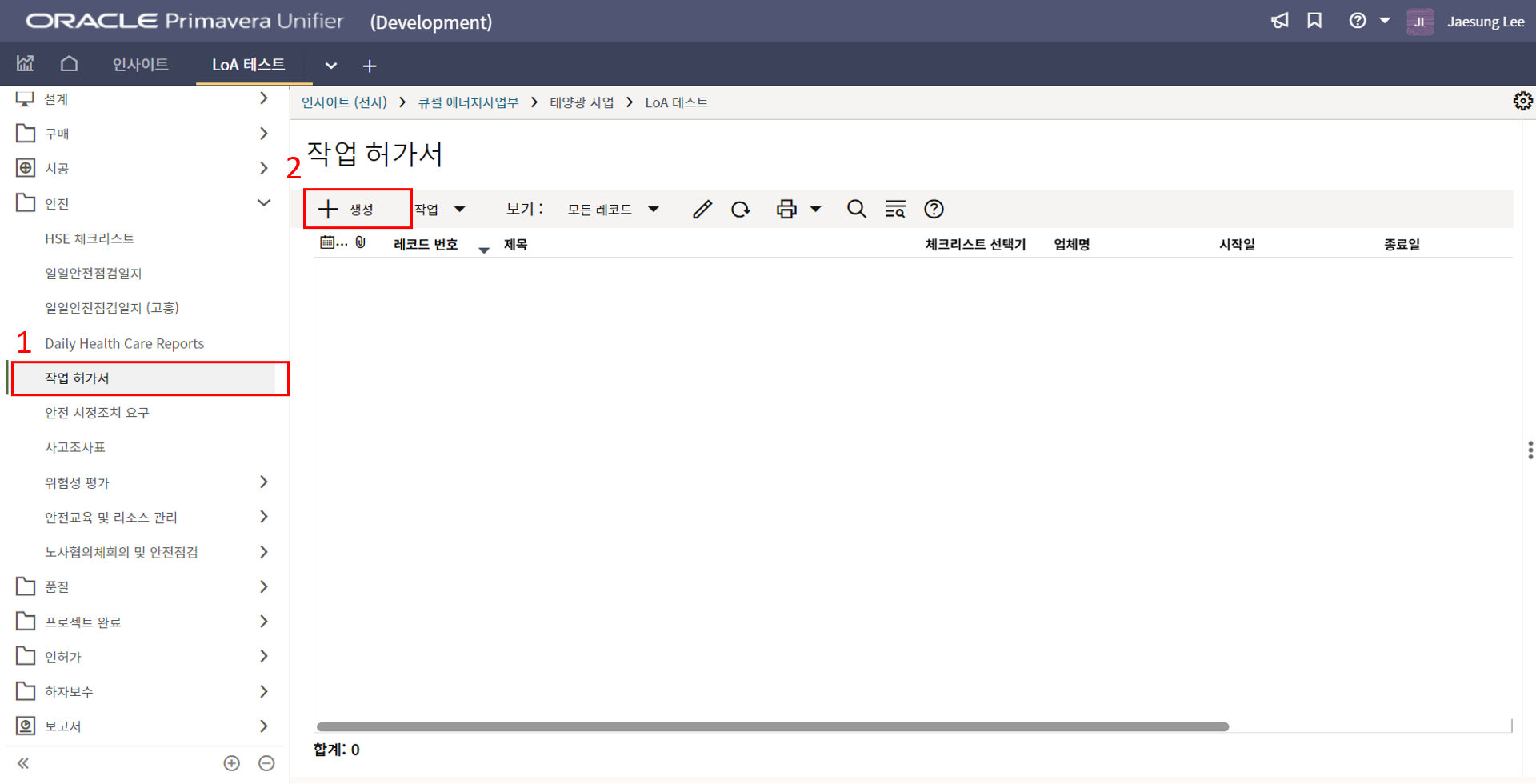Image resolution: width=1536 pixels, height=784 pixels.
Task: Open the find-on-page list icon
Action: click(x=895, y=210)
